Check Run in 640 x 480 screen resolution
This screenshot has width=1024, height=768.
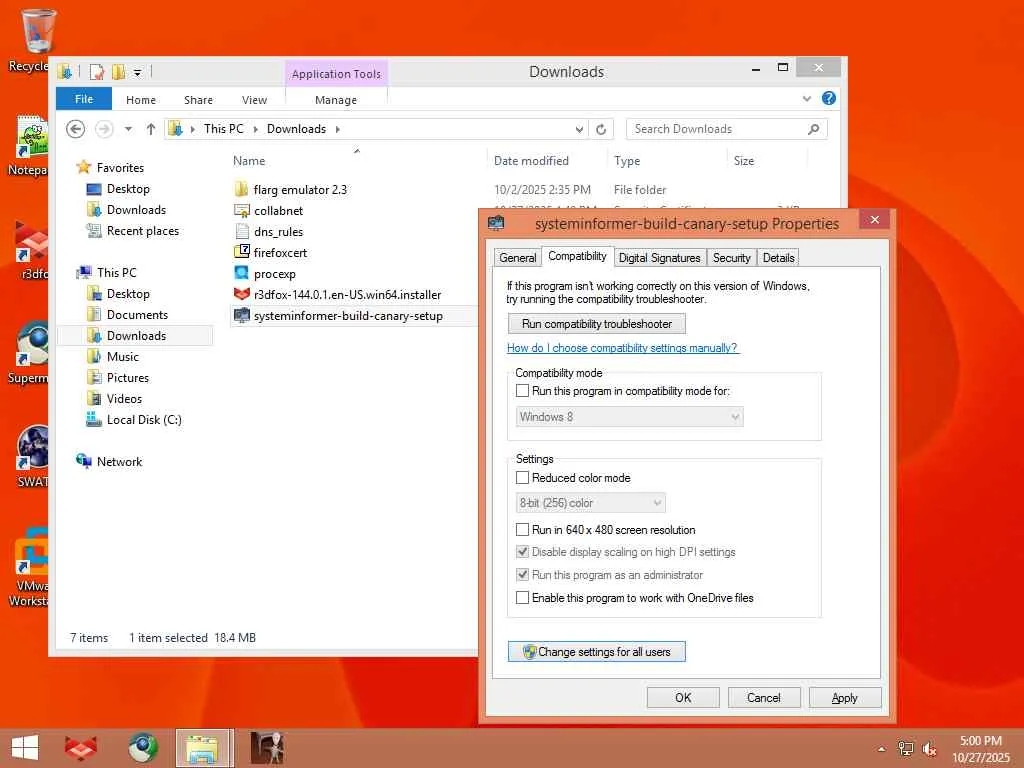[522, 530]
